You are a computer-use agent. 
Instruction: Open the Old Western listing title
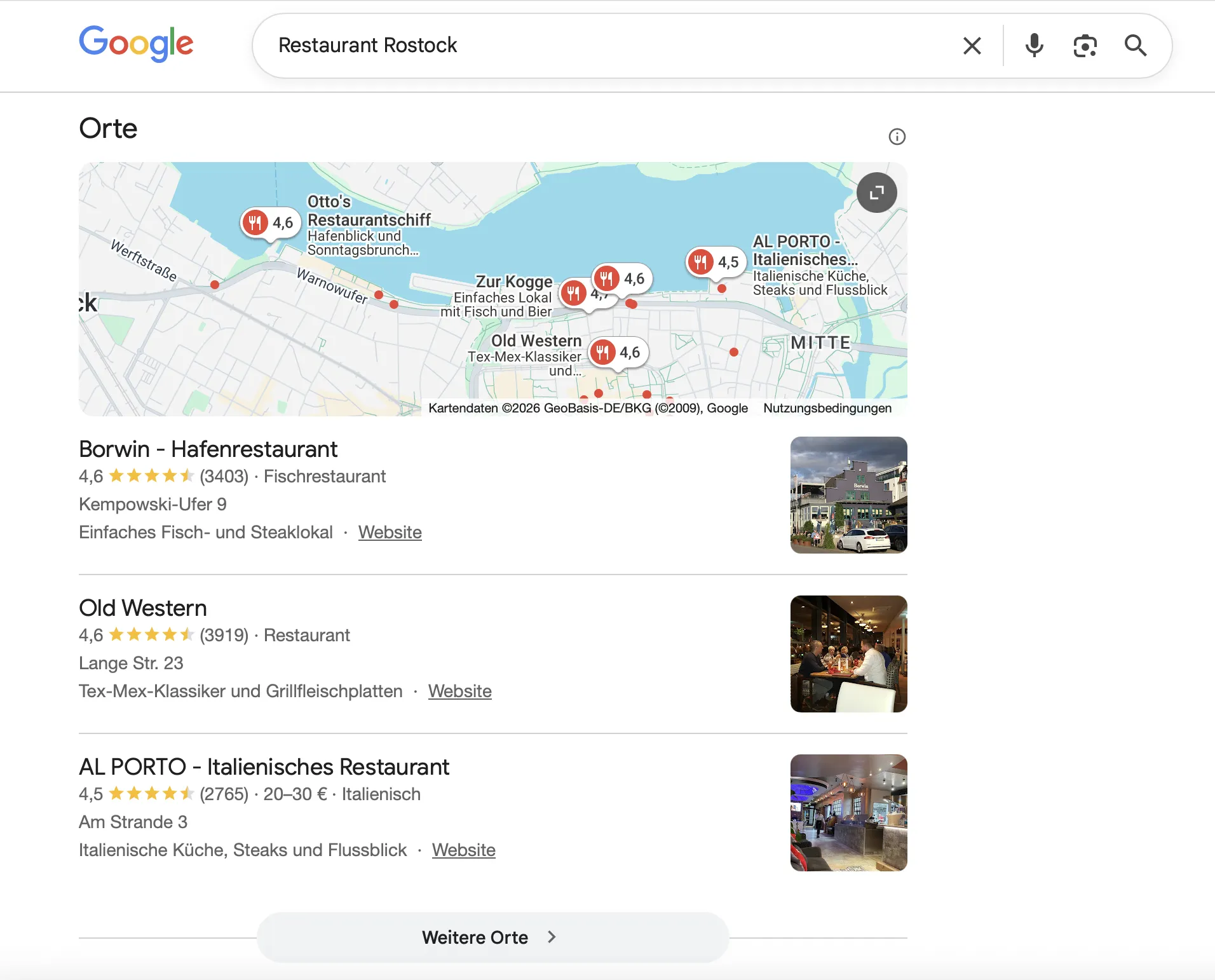coord(143,608)
